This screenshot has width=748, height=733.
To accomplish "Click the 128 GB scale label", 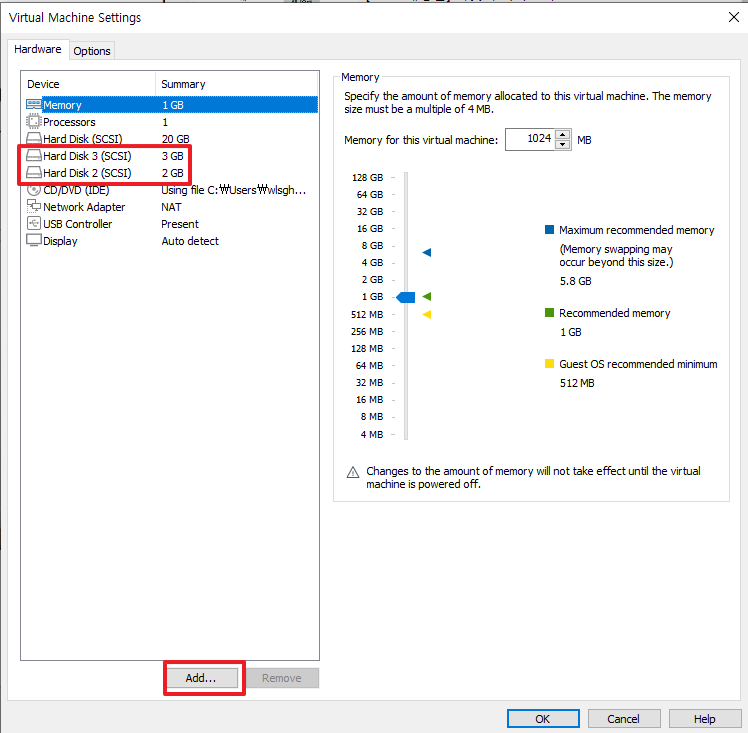I will [367, 177].
